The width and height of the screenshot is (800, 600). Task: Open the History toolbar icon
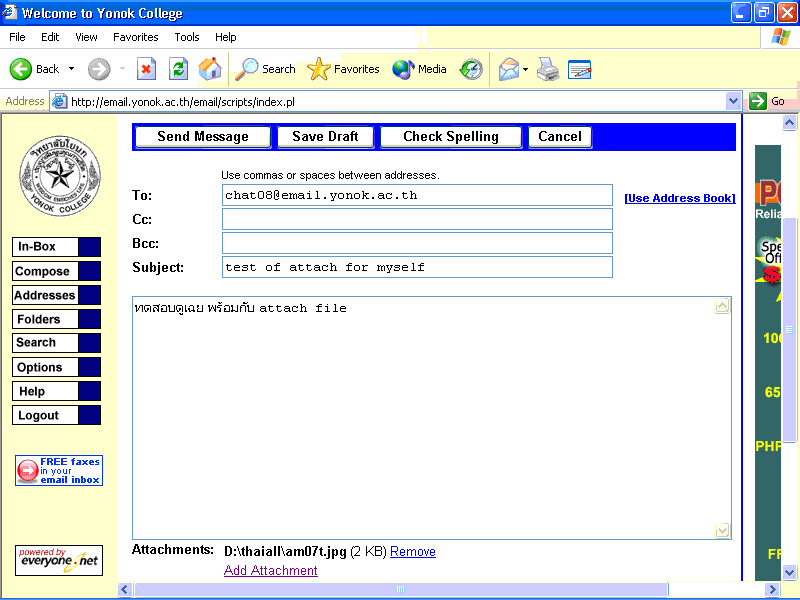tap(471, 69)
